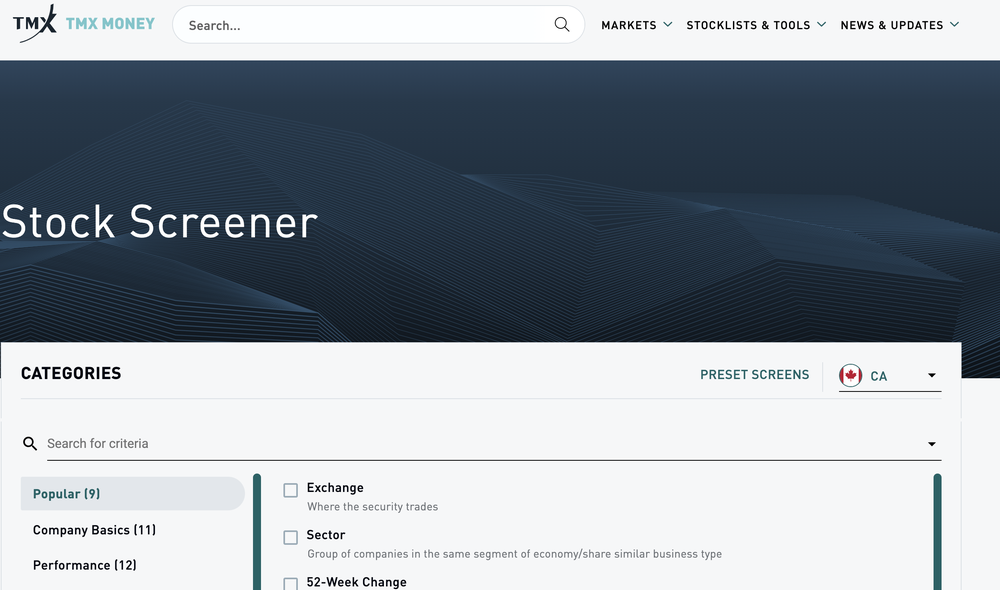Click the magnifier icon beside Search for criteria

click(30, 443)
